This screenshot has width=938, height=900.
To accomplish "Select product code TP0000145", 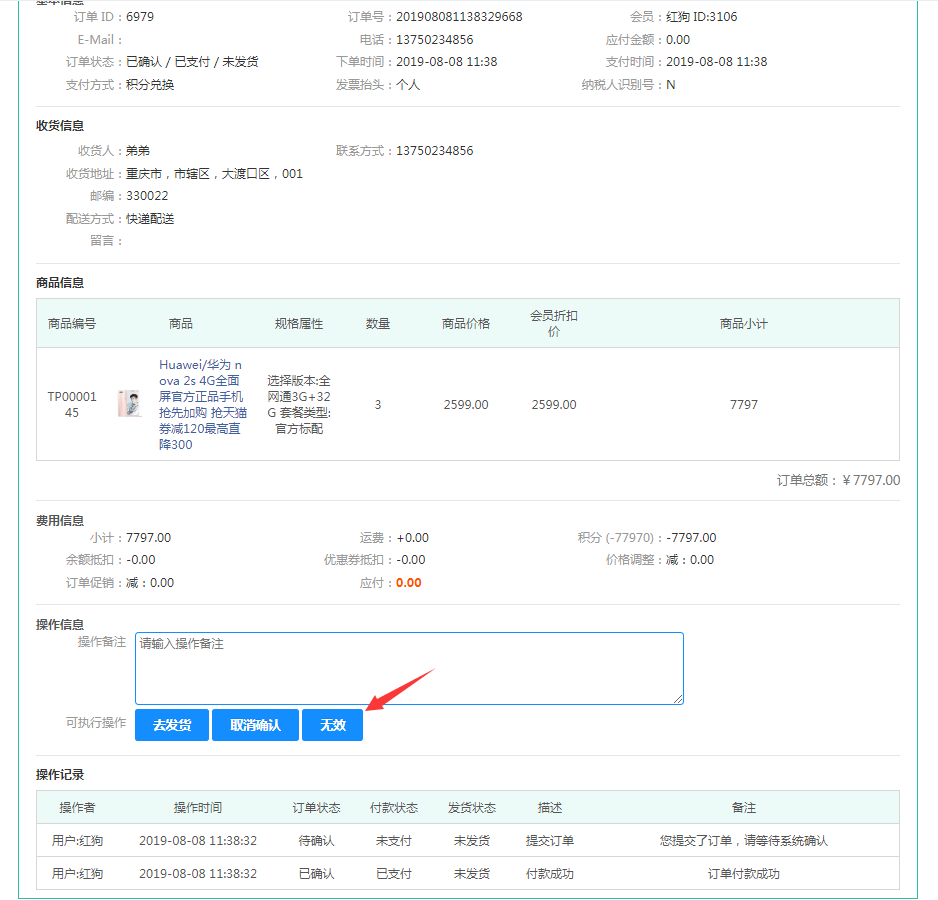I will (x=72, y=404).
